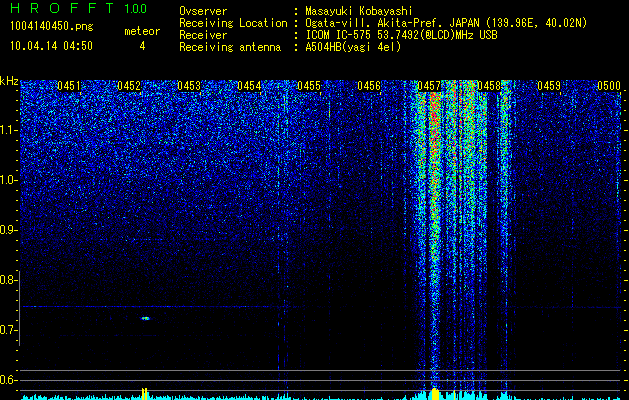Click the Ogata-vill. Akita-Pref. JAPAN location text
This screenshot has height=400, width=629.
click(x=446, y=24)
